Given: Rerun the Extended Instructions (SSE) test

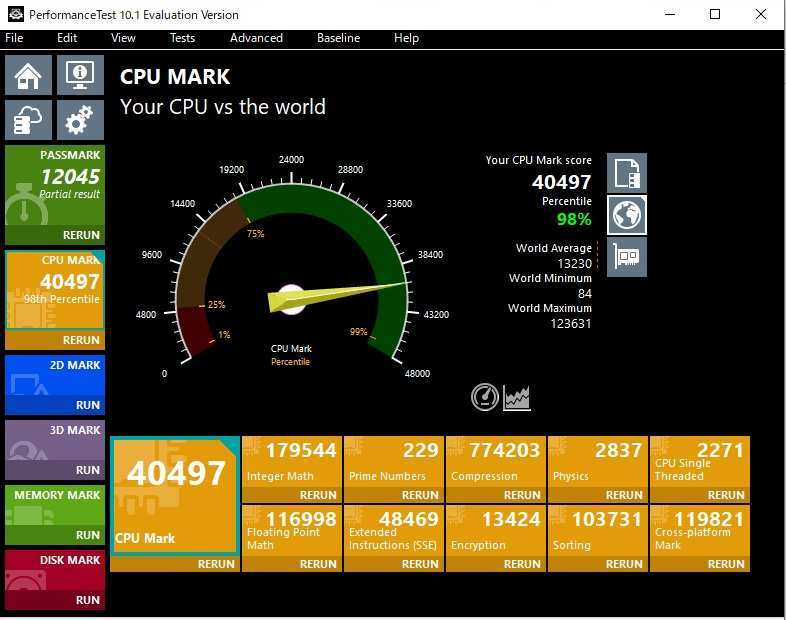Looking at the screenshot, I should point(420,564).
